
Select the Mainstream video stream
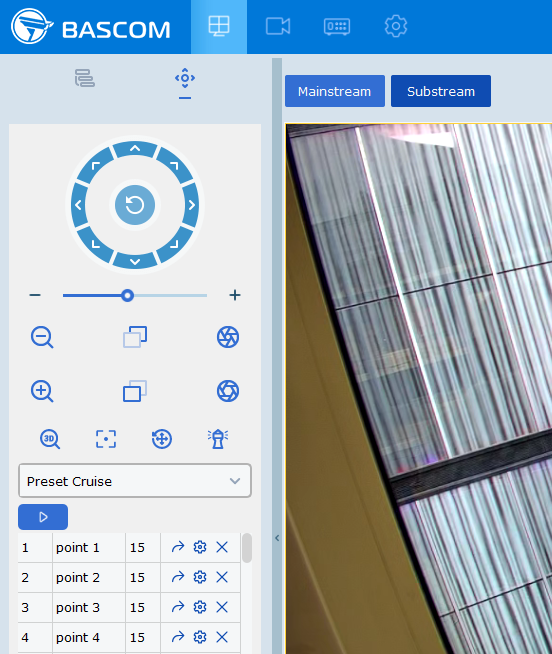335,91
